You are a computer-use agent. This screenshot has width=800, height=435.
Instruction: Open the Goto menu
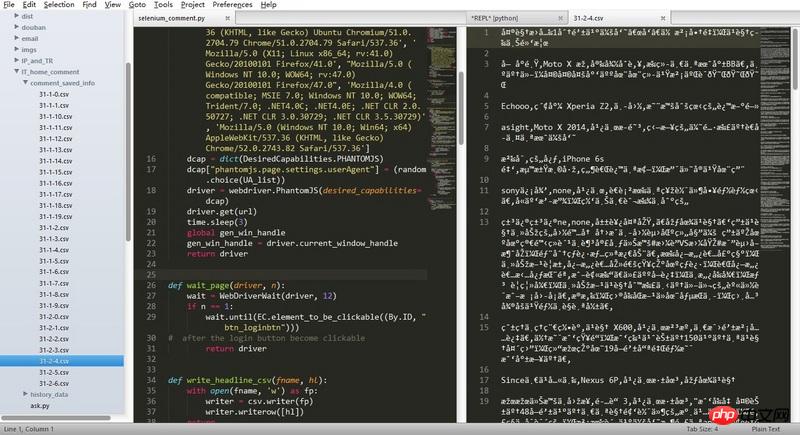135,5
